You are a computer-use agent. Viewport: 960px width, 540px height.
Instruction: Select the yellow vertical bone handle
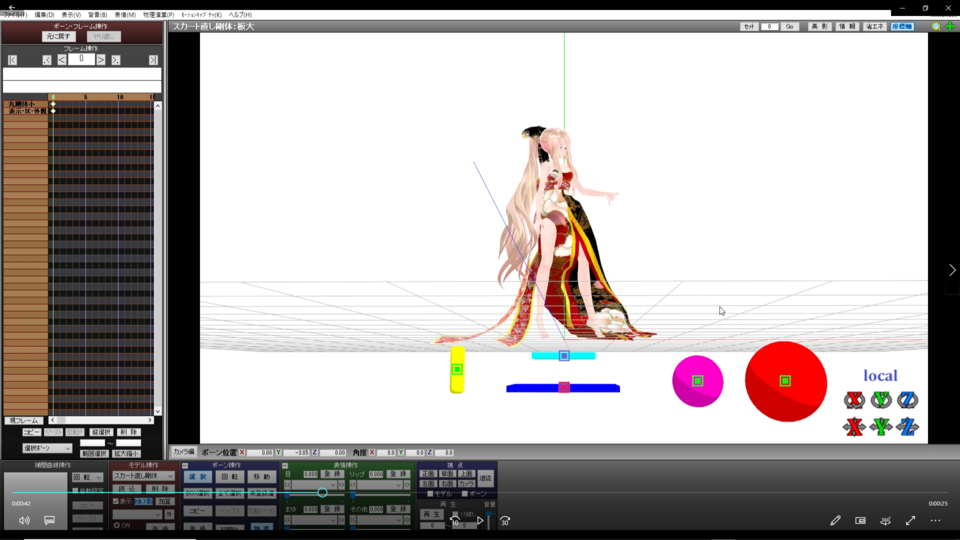pyautogui.click(x=457, y=369)
